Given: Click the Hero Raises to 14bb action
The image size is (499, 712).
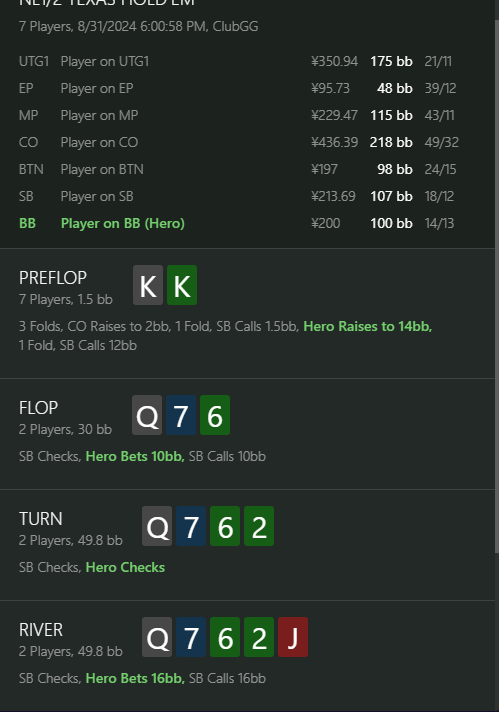Looking at the screenshot, I should point(368,326).
